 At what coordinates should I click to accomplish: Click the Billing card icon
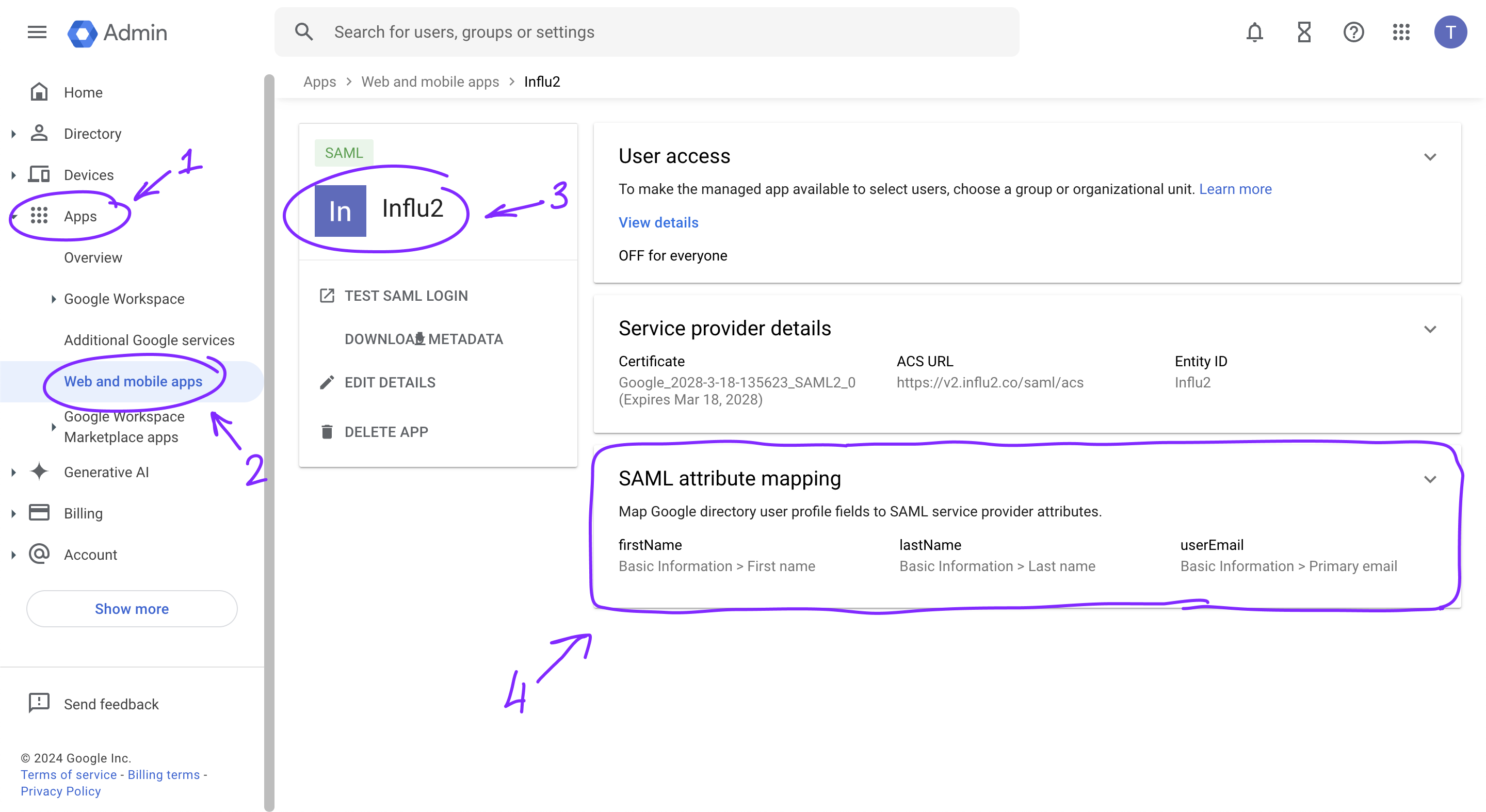tap(39, 513)
